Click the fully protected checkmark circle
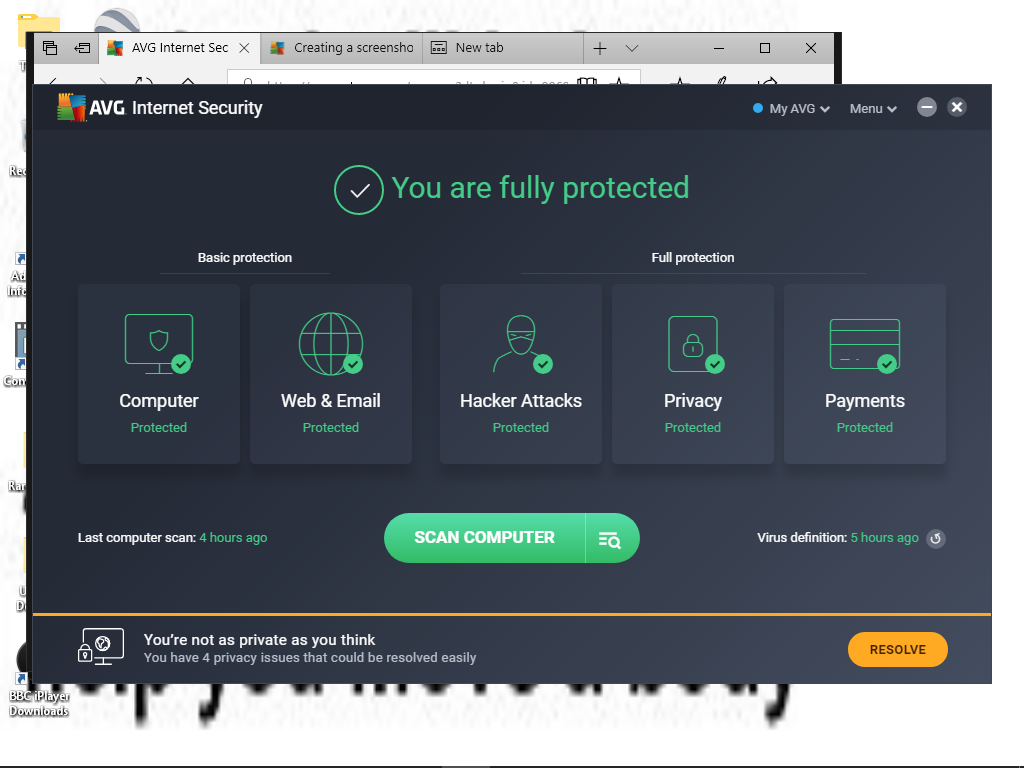 pyautogui.click(x=359, y=189)
